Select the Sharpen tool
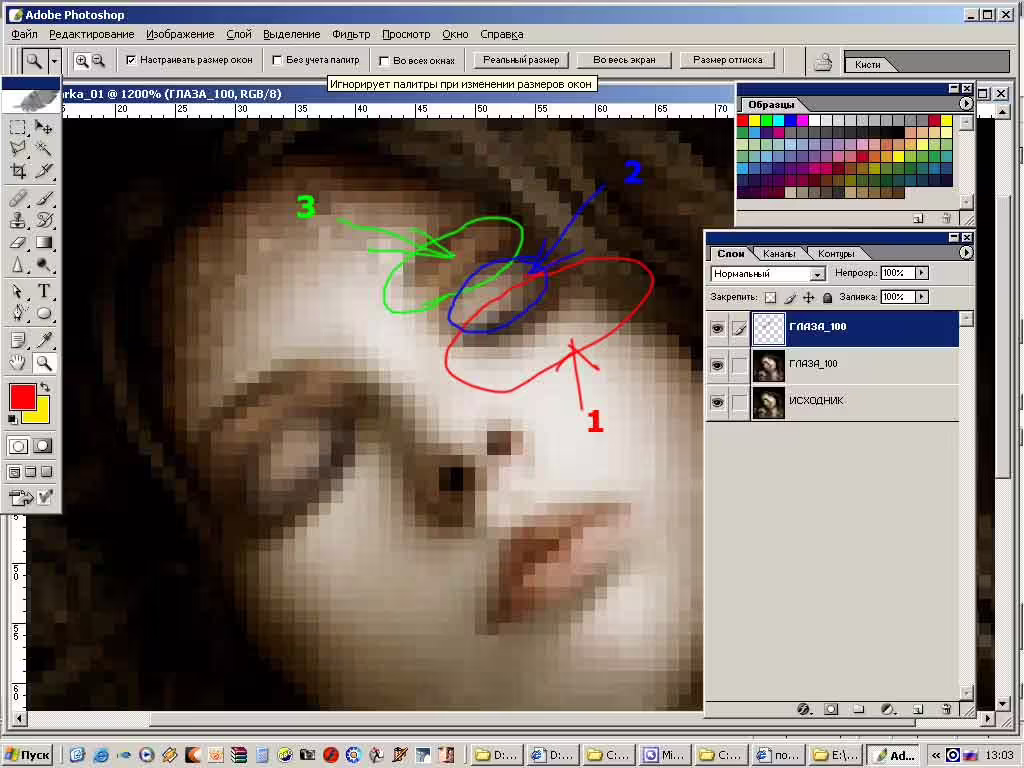The height and width of the screenshot is (768, 1024). tap(18, 264)
